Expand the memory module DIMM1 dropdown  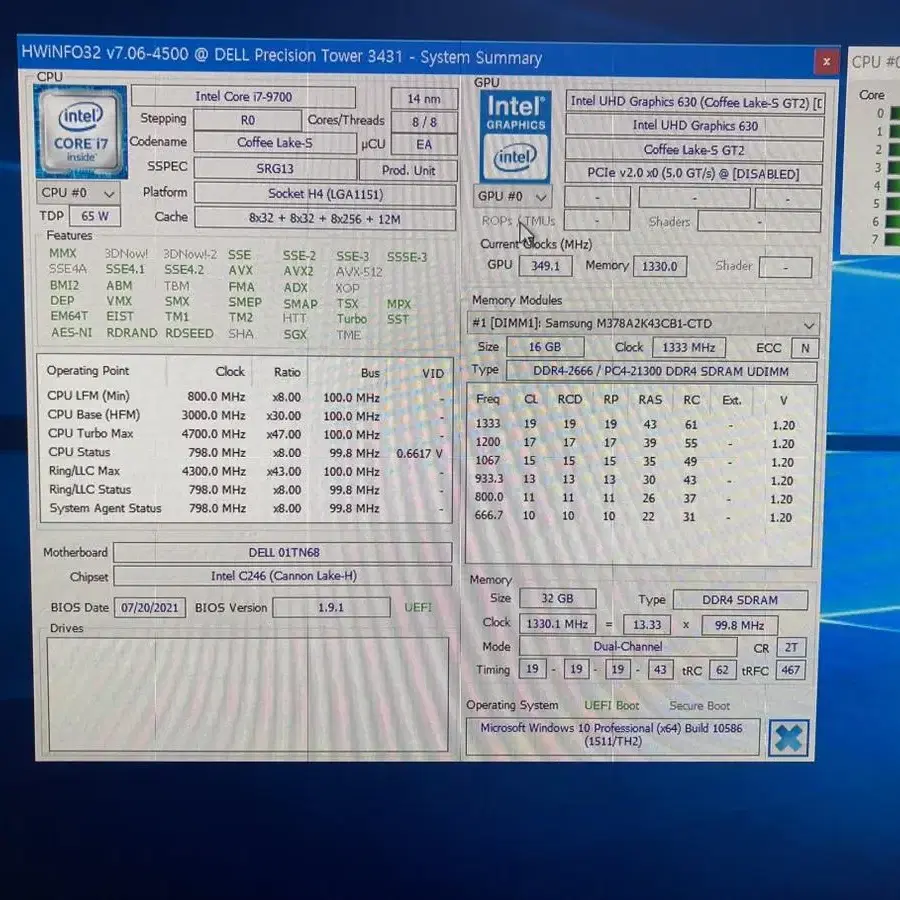(x=642, y=324)
